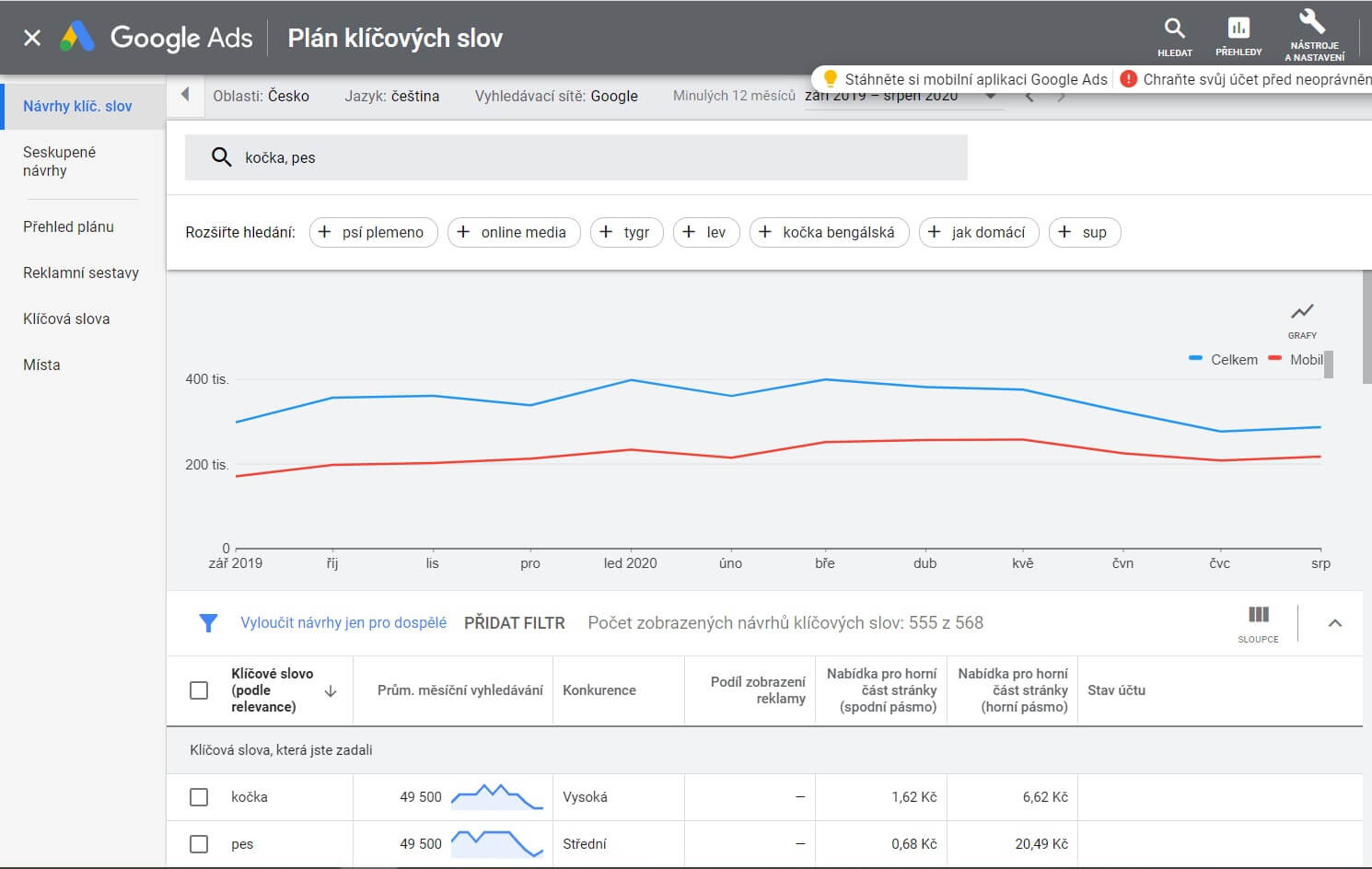This screenshot has height=869, width=1372.
Task: Click the kočka keyword cell
Action: (x=250, y=797)
